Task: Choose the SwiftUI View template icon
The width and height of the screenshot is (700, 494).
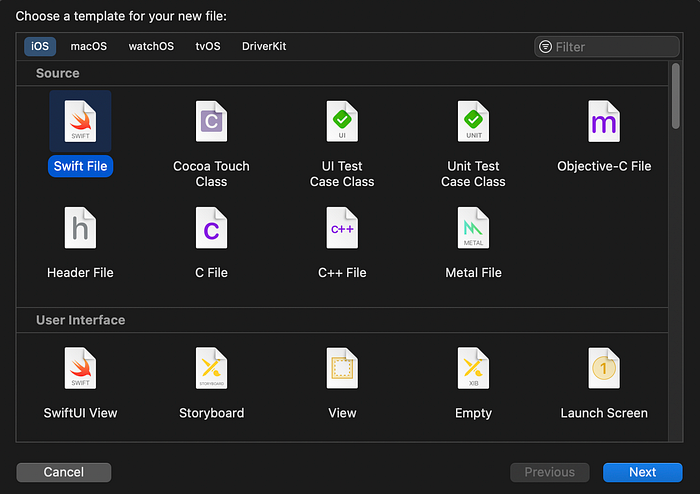Action: [80, 368]
